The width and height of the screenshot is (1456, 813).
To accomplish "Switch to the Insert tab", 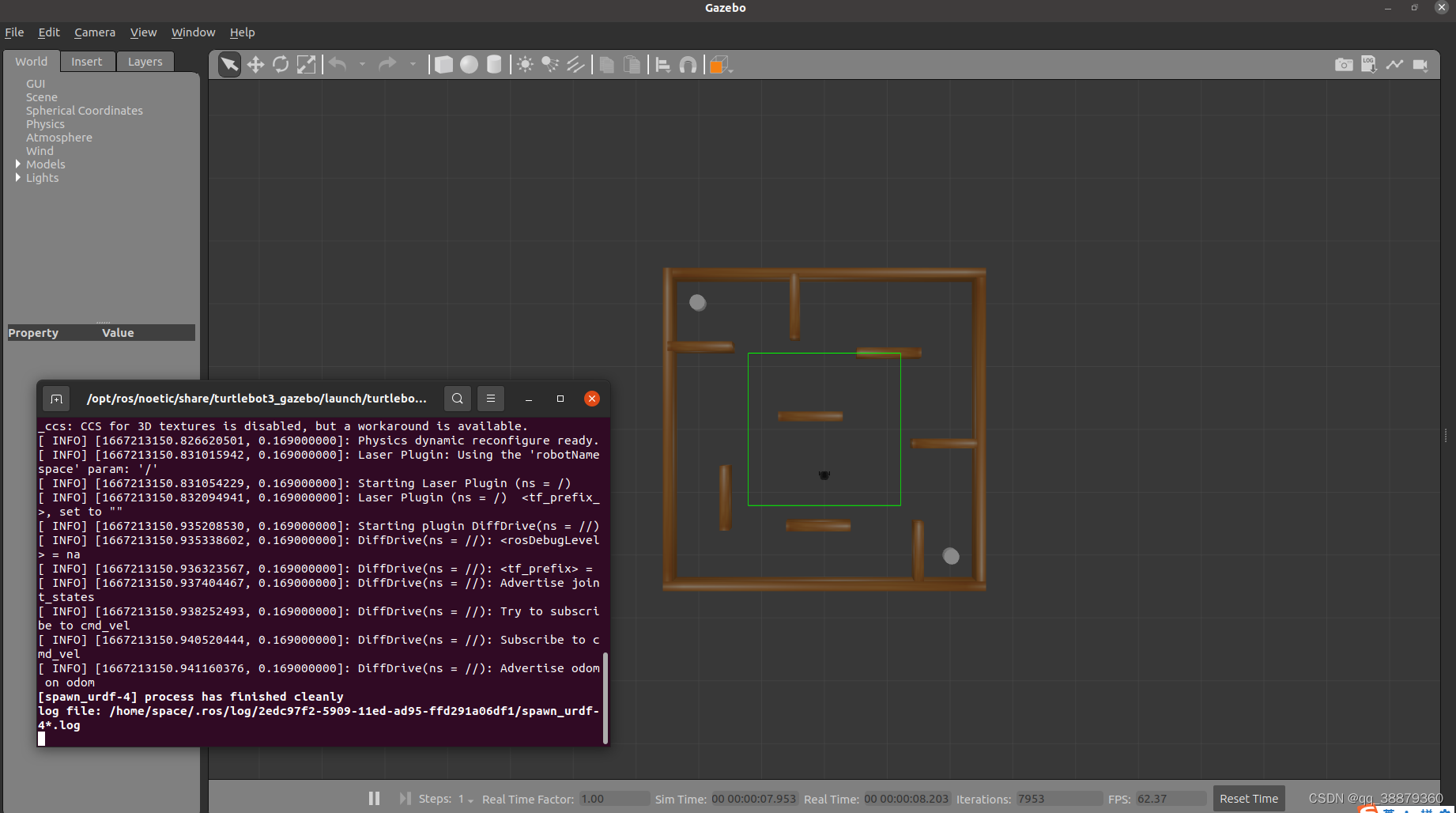I will tap(86, 62).
